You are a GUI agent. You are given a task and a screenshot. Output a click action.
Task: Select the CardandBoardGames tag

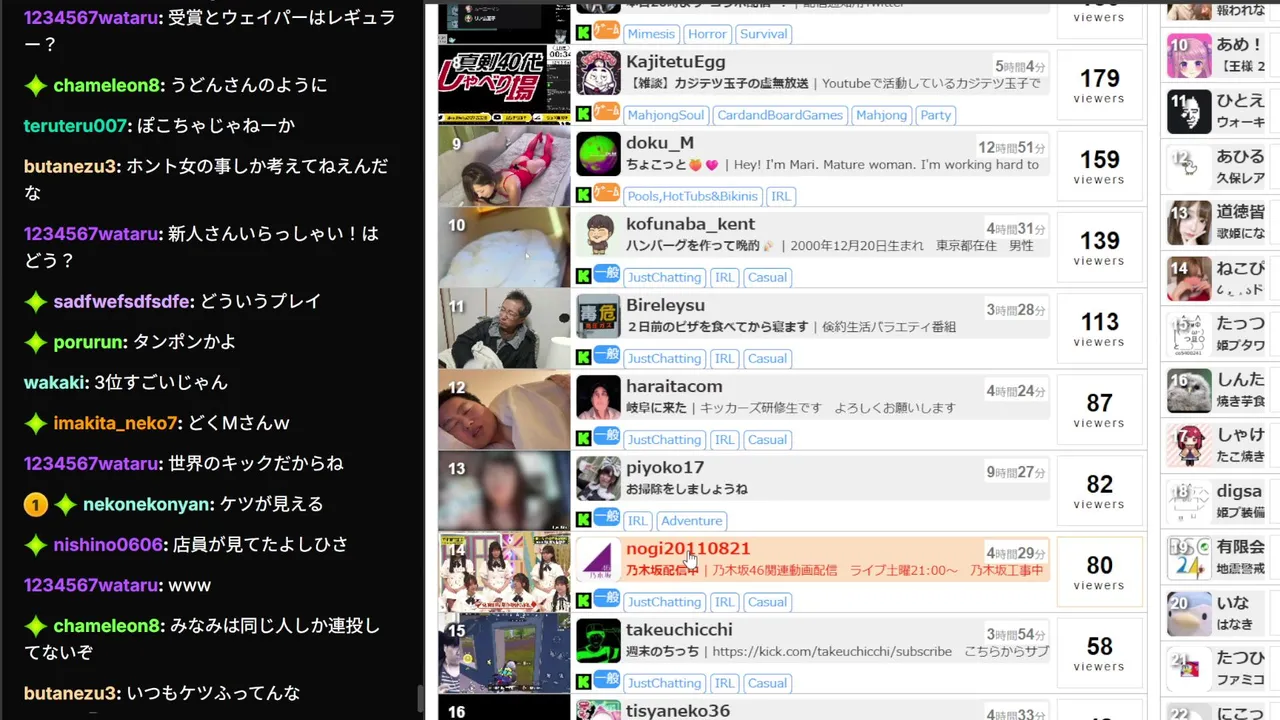(x=780, y=115)
